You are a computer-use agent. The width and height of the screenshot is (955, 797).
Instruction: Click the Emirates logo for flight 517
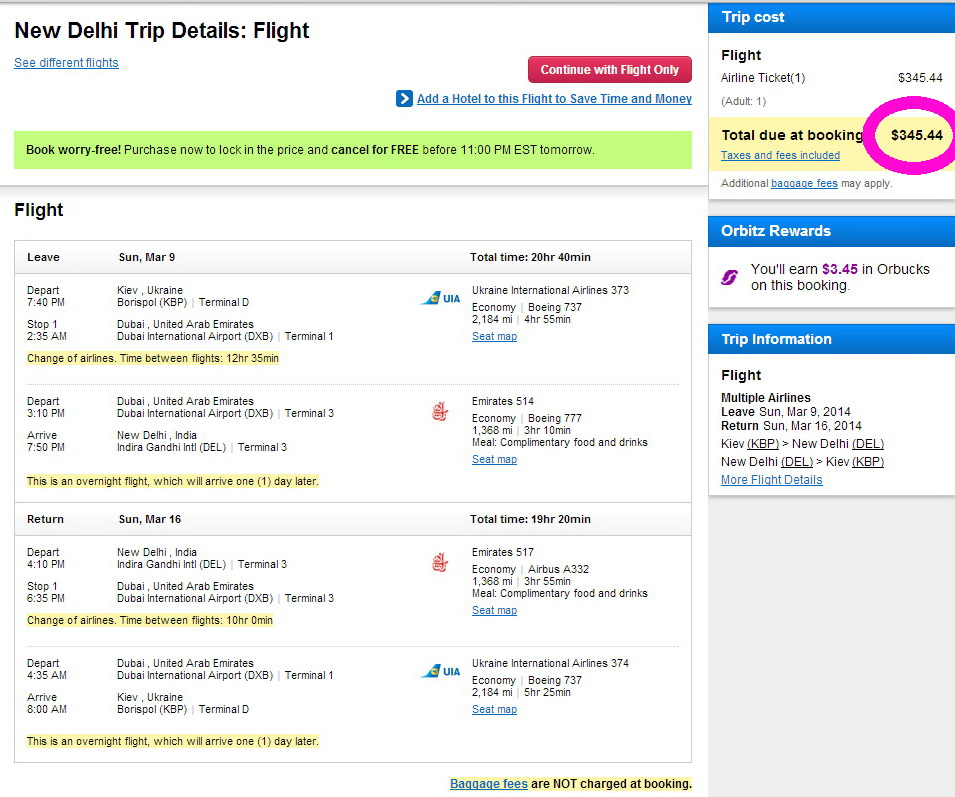pyautogui.click(x=440, y=561)
